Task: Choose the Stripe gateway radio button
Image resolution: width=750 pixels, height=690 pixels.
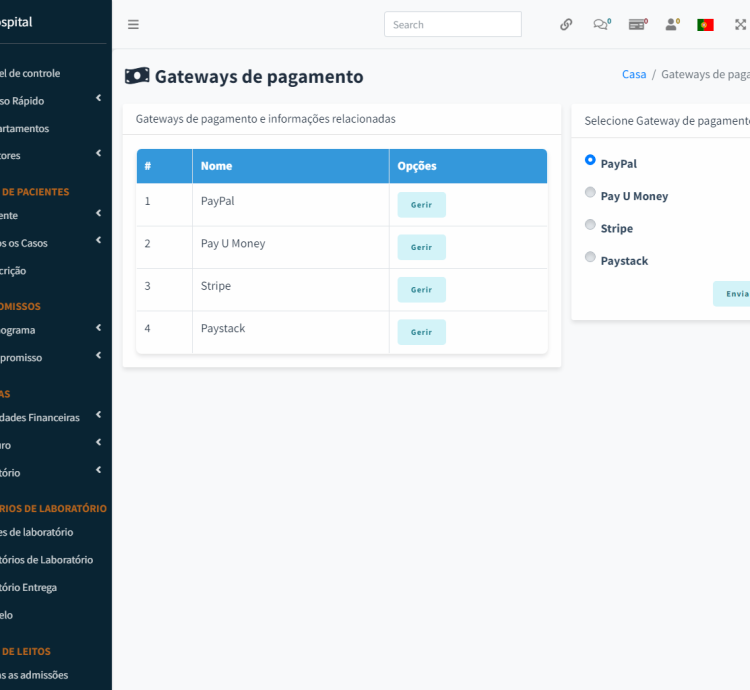Action: pos(590,225)
